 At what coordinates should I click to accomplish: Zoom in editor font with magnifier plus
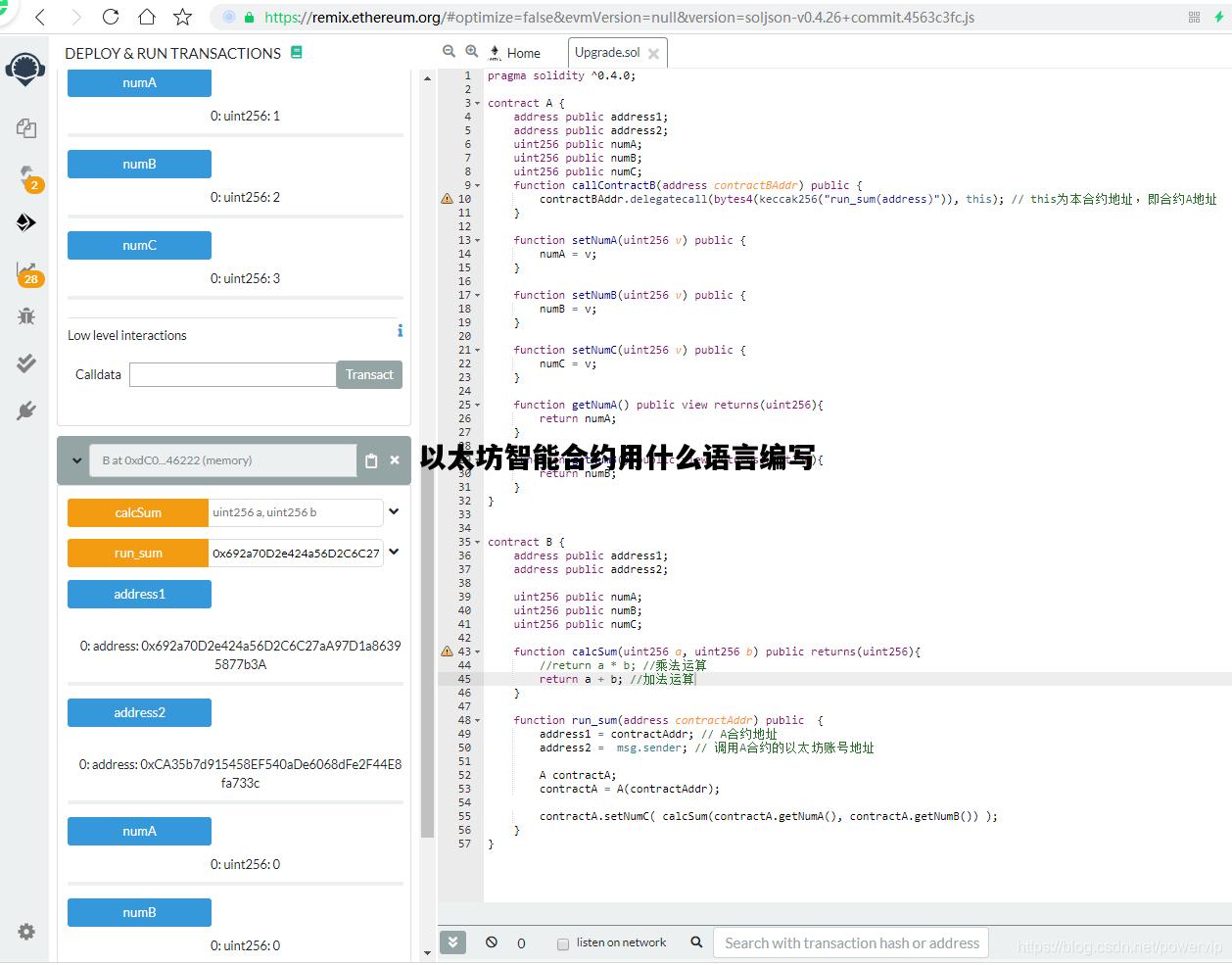click(471, 52)
